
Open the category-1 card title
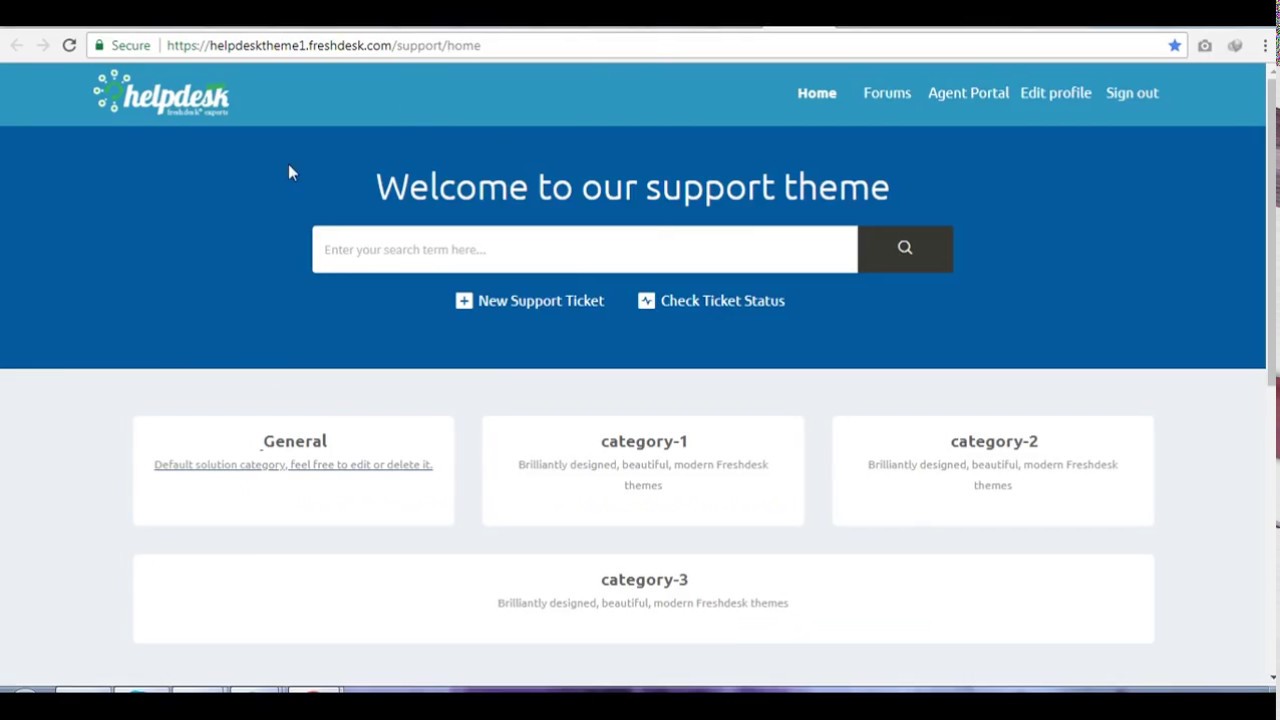click(x=644, y=441)
